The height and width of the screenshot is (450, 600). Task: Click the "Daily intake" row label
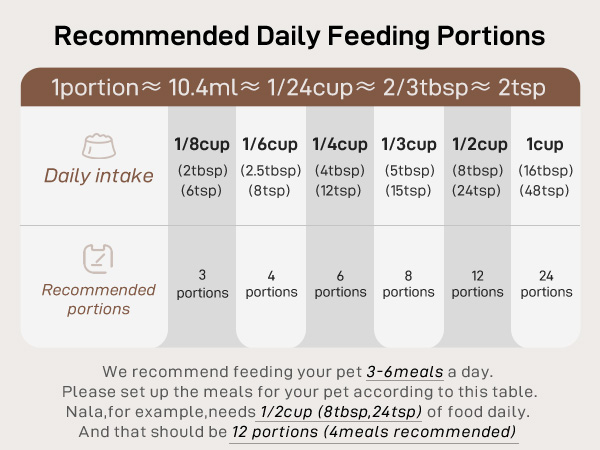click(98, 176)
